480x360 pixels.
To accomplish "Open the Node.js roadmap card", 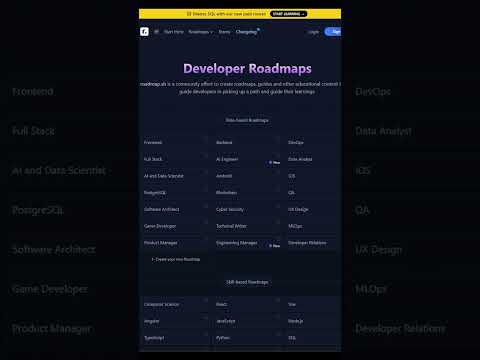I will [x=313, y=321].
